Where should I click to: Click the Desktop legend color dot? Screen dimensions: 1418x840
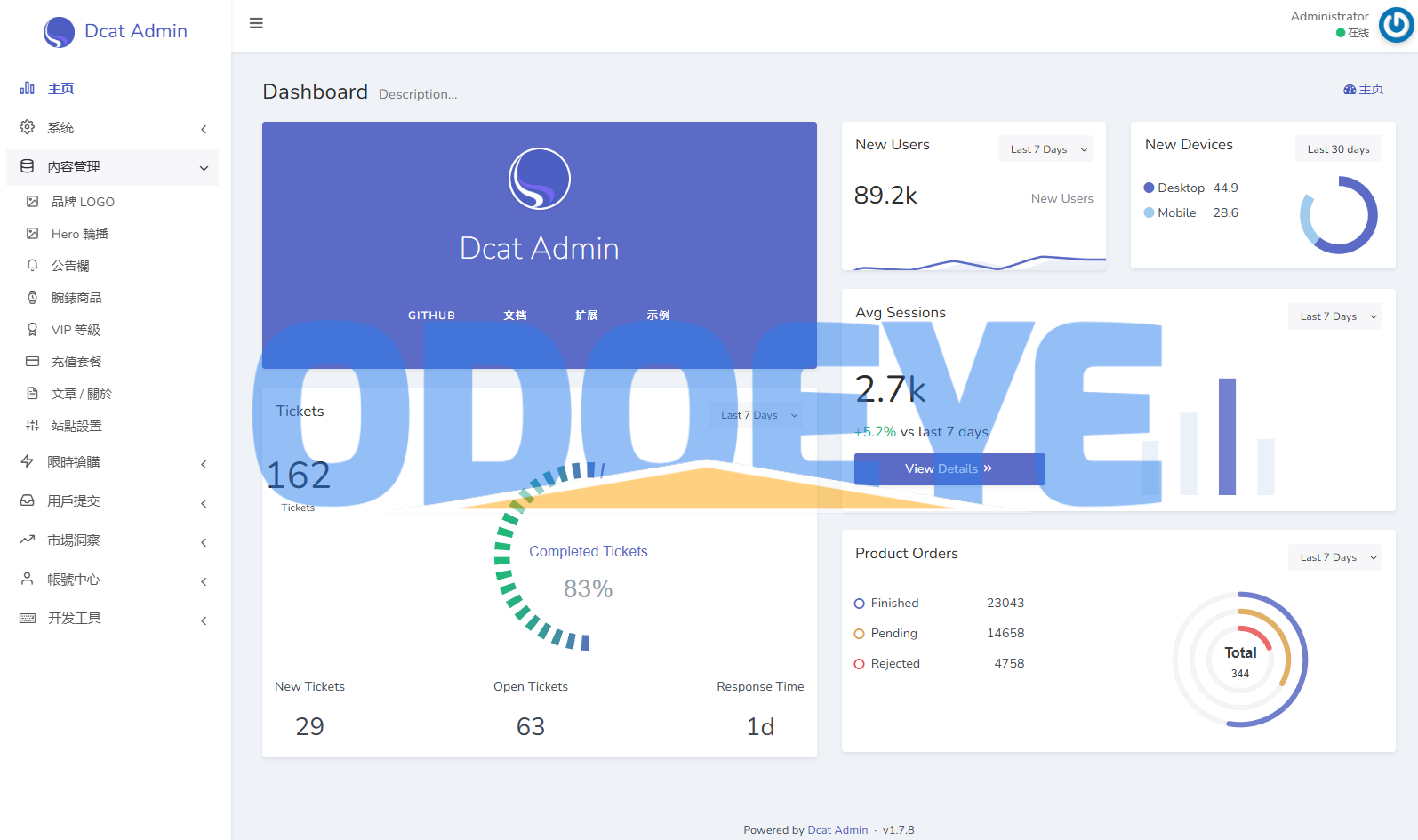pyautogui.click(x=1149, y=188)
